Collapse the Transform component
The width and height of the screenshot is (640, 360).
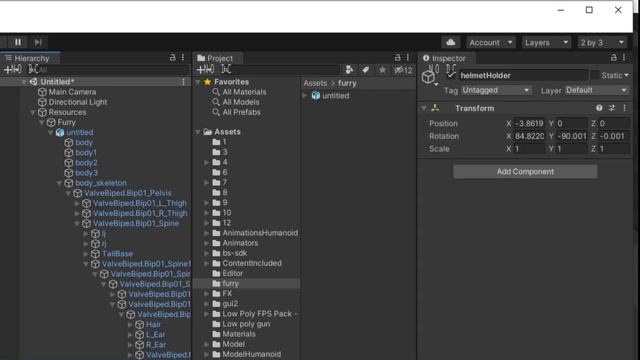pos(424,108)
